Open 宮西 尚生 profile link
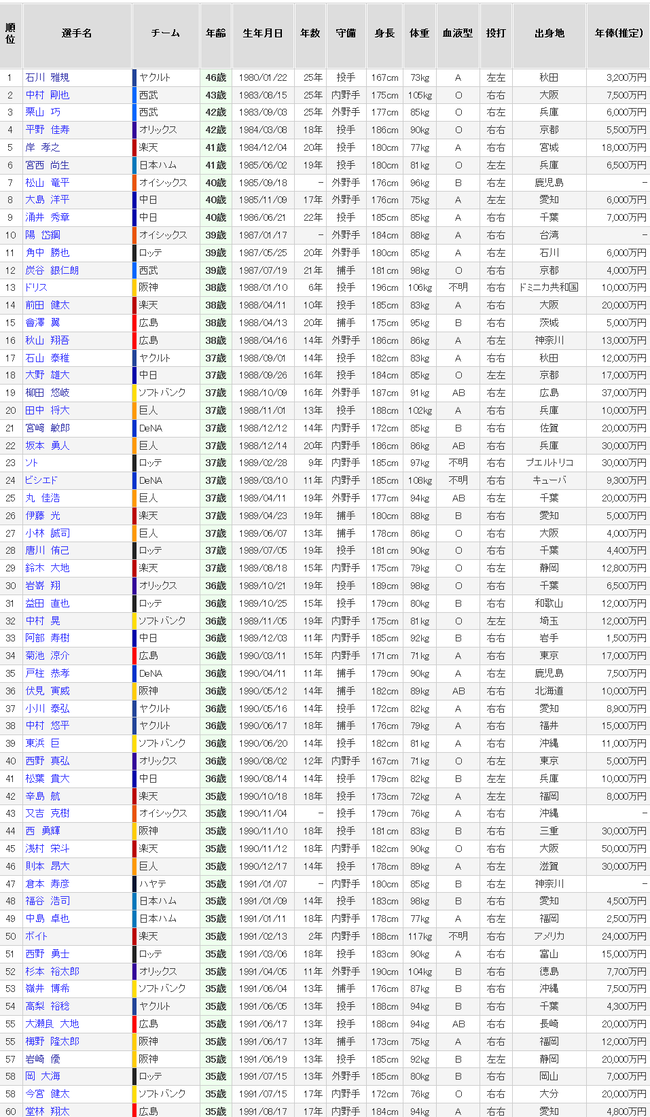Viewport: 650px width, 1117px height. 47,165
